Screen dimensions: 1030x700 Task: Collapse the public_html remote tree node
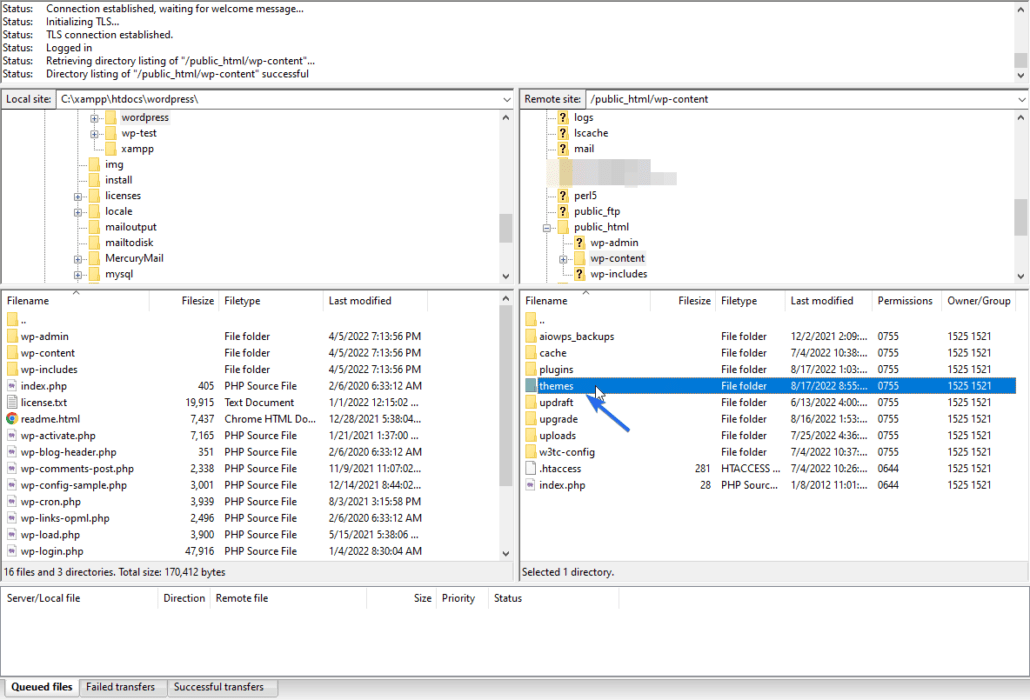(547, 228)
